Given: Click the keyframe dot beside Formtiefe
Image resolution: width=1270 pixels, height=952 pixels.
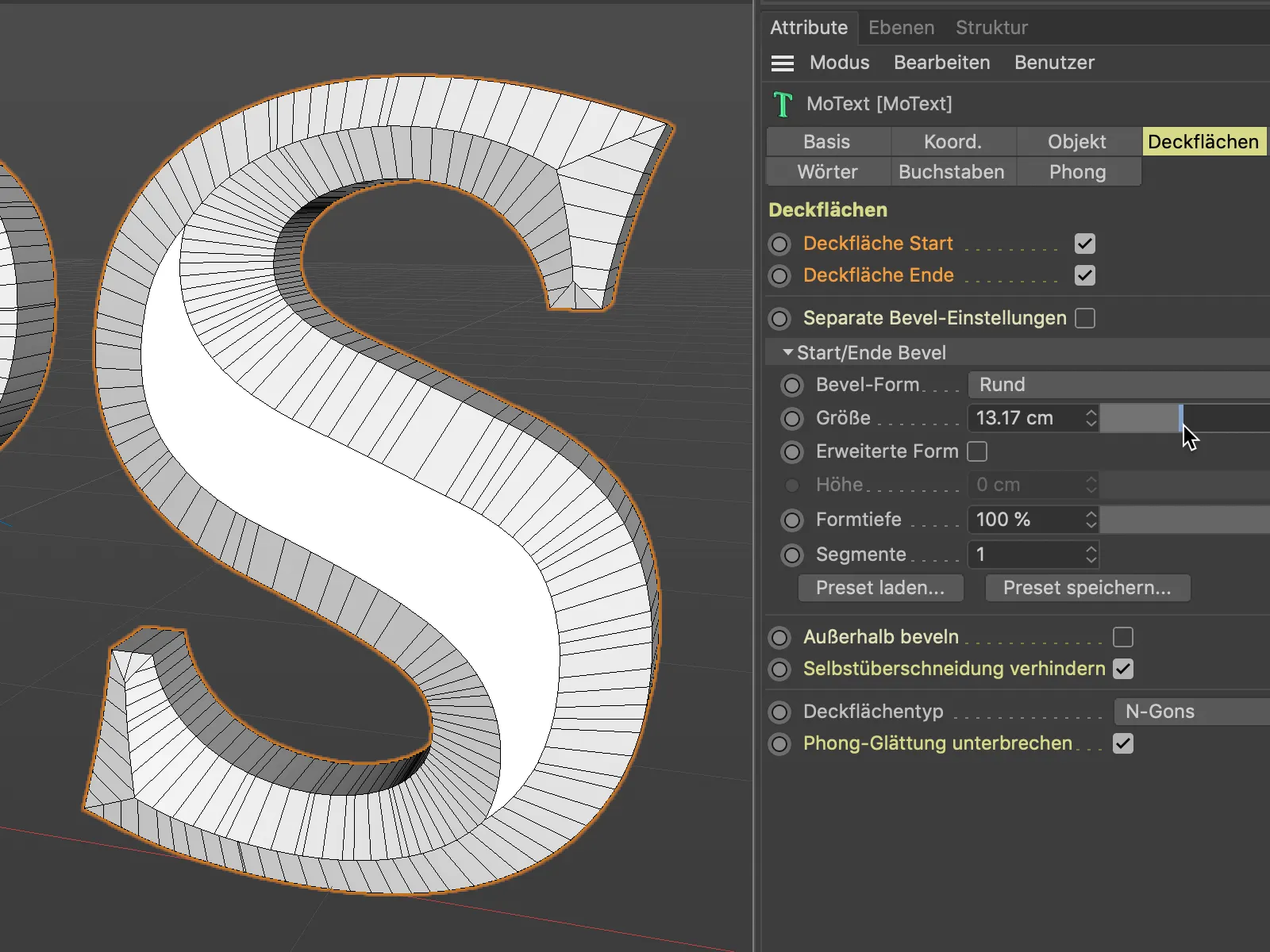Looking at the screenshot, I should [792, 520].
